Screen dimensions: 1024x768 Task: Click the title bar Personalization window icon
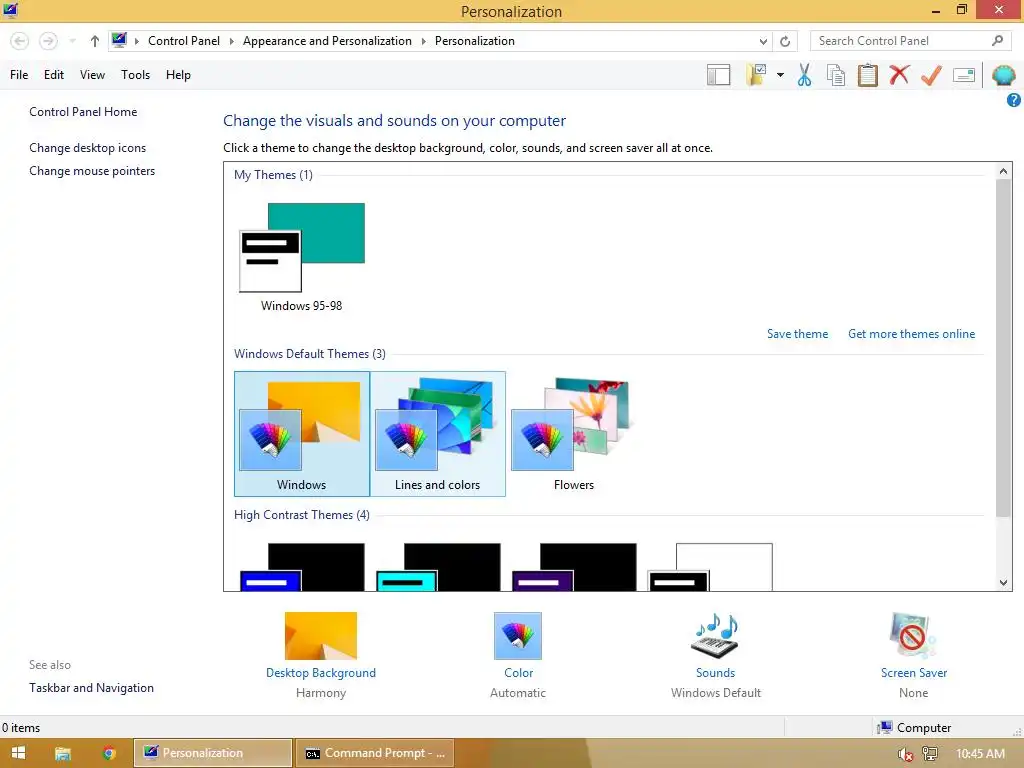point(10,10)
